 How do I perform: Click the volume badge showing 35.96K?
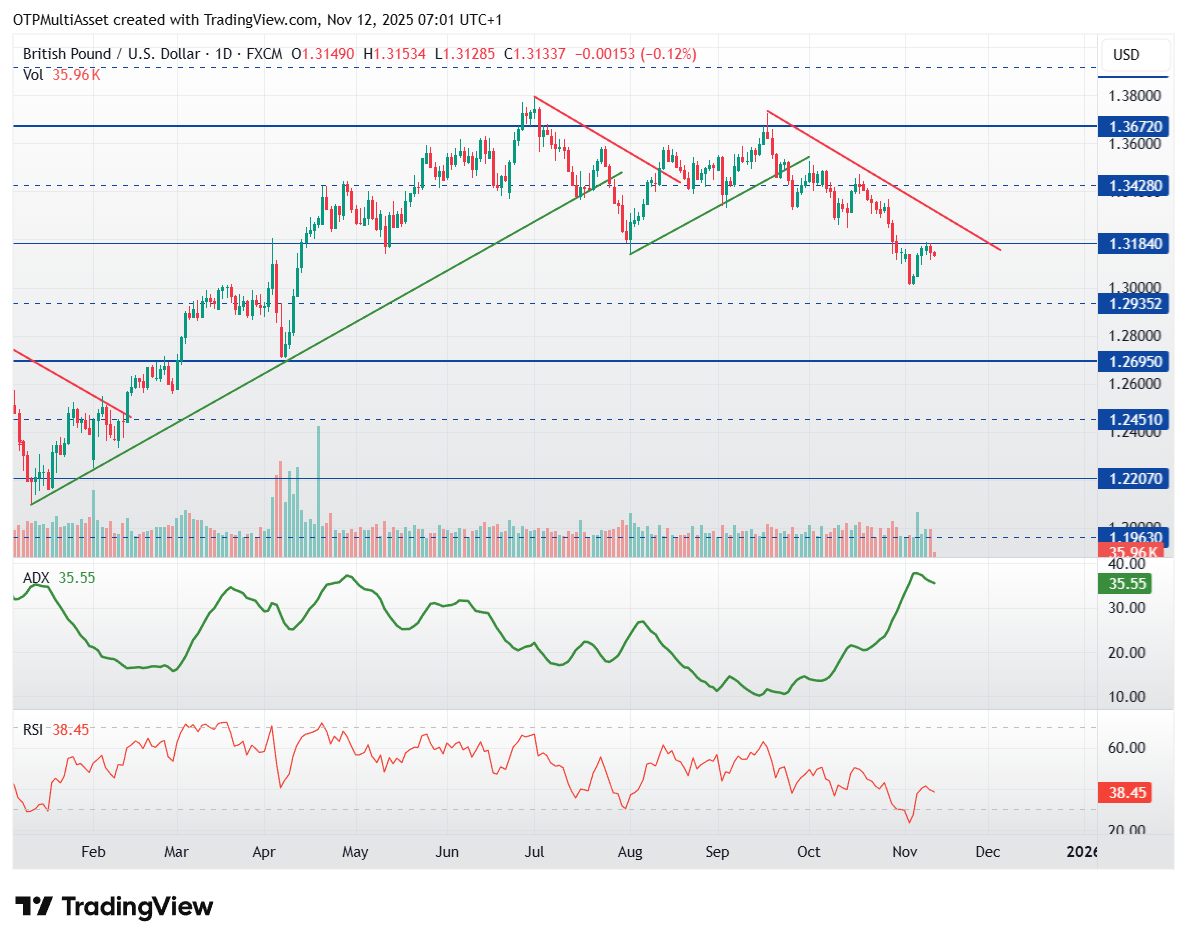(1131, 553)
